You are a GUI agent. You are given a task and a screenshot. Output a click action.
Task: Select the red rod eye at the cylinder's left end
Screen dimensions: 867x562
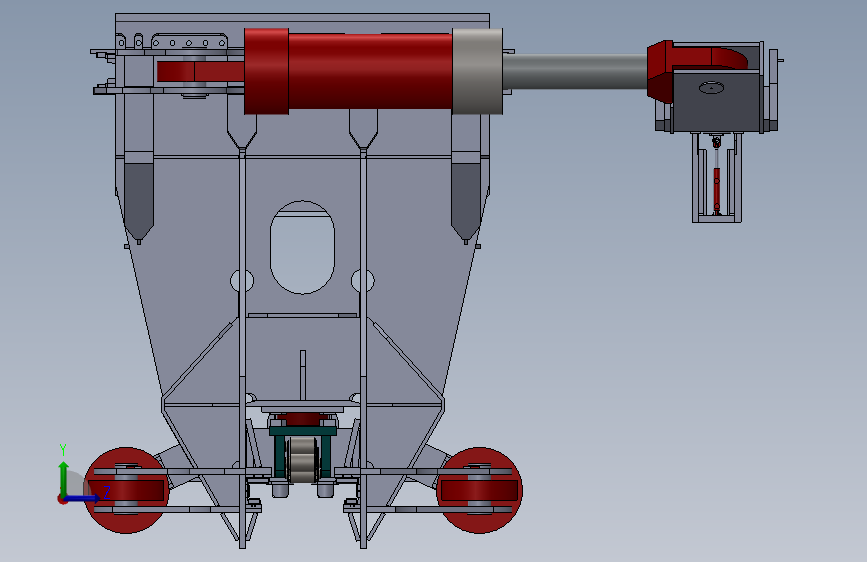coord(201,71)
